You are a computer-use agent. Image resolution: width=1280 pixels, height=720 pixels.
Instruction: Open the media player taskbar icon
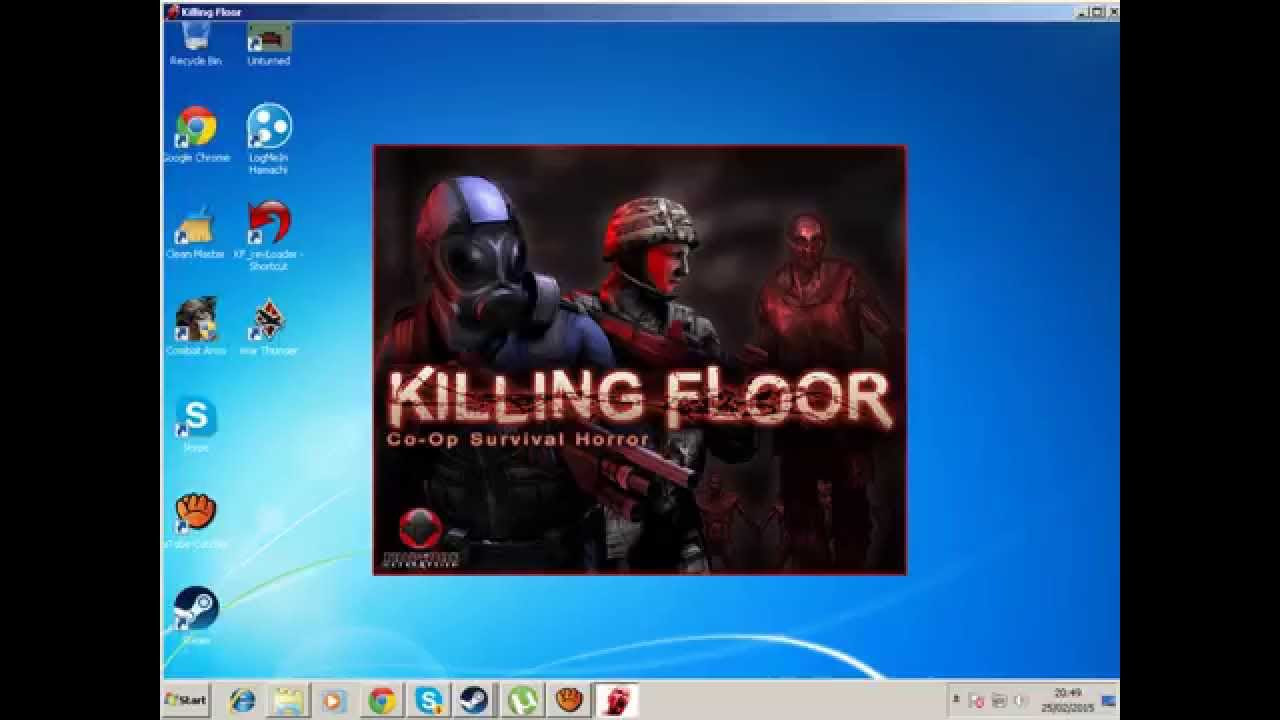point(335,700)
